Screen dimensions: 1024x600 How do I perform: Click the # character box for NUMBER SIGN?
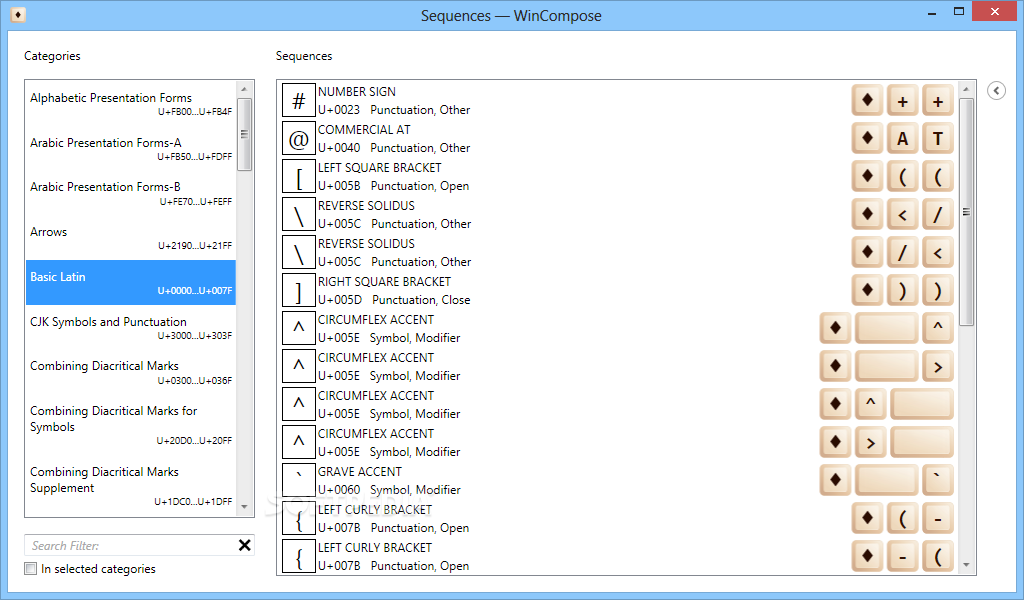[298, 101]
